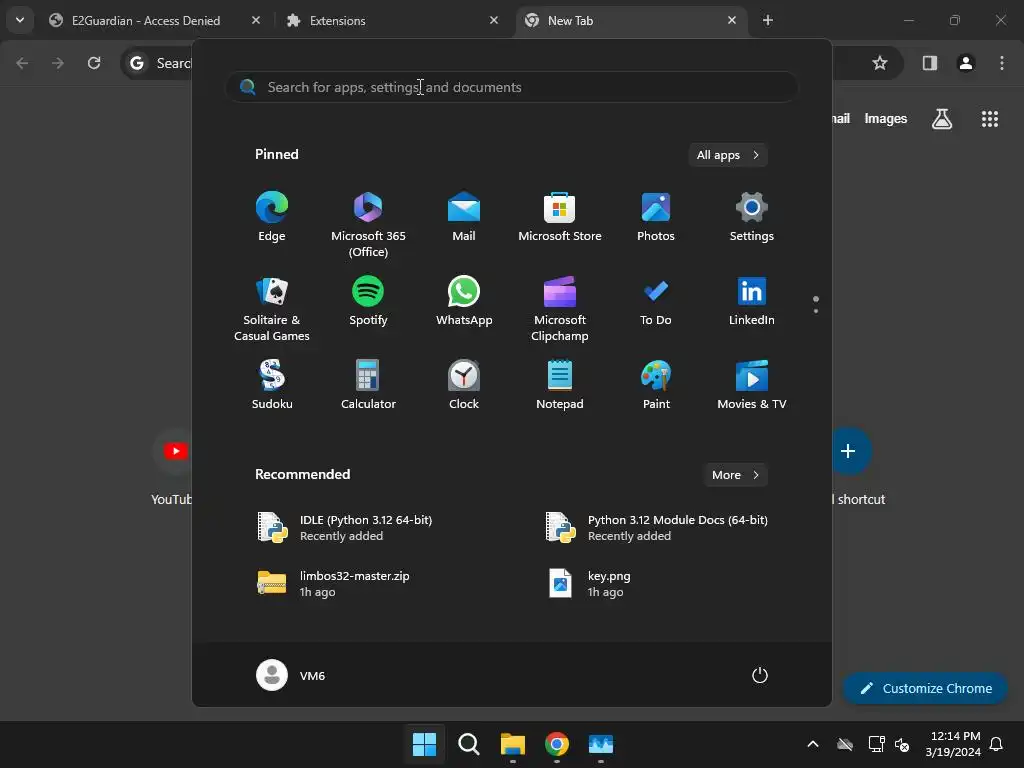Click Customize Chrome button
1024x768 pixels.
tap(925, 688)
